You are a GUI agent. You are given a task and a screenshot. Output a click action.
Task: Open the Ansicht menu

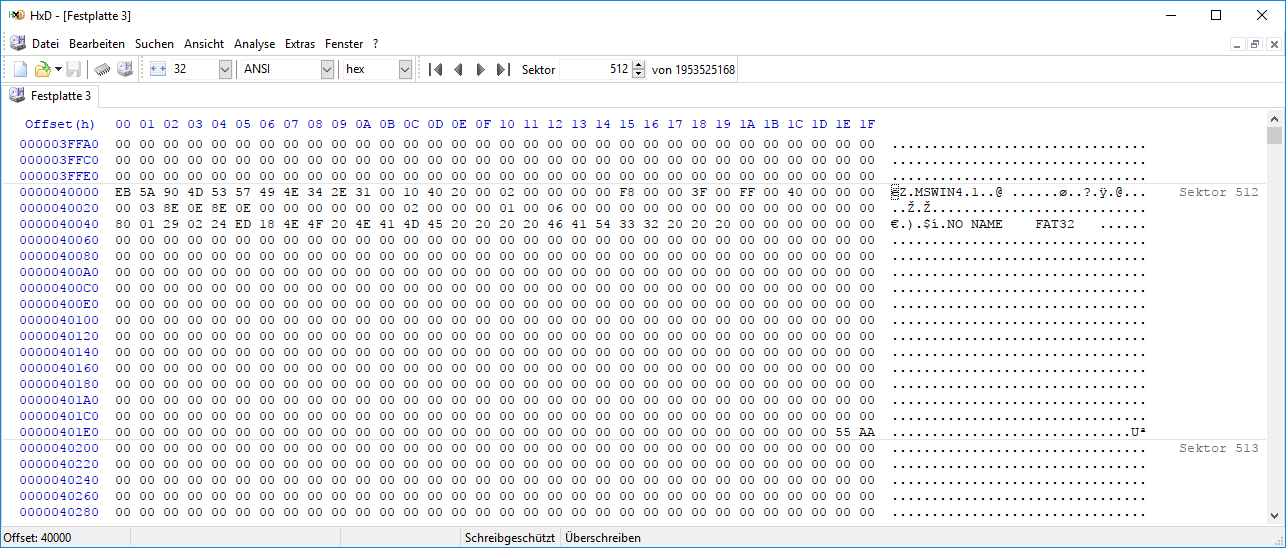[x=204, y=44]
